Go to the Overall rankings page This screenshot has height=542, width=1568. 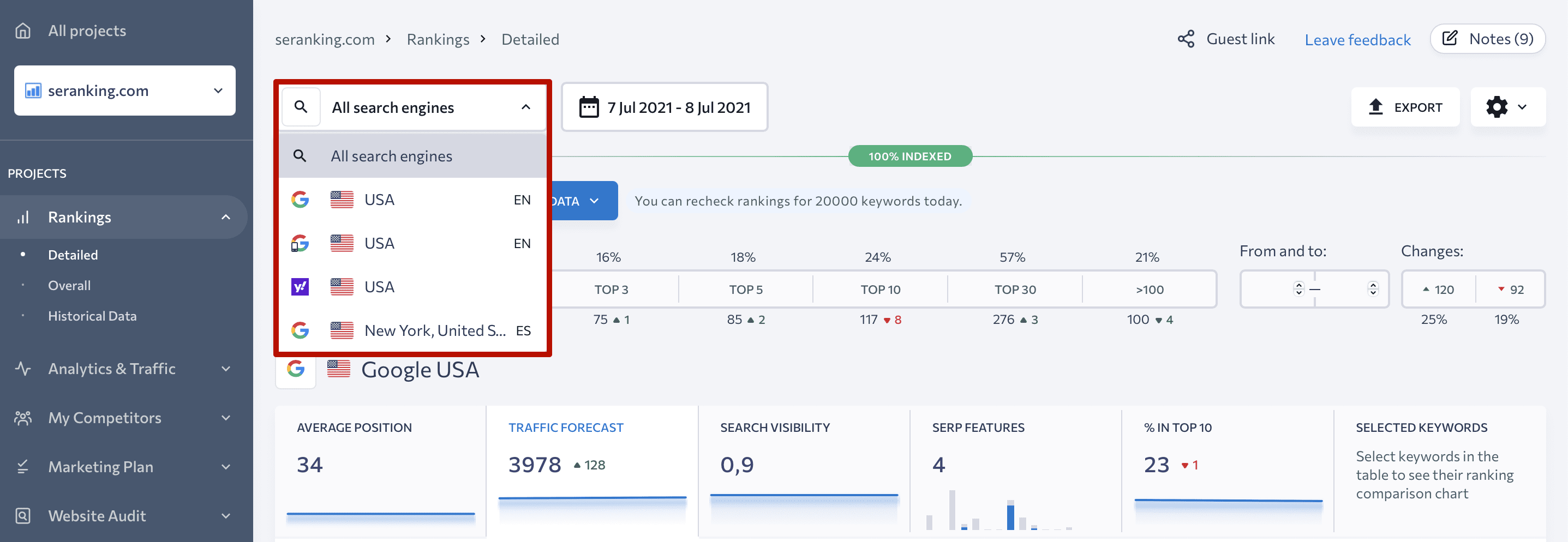69,285
